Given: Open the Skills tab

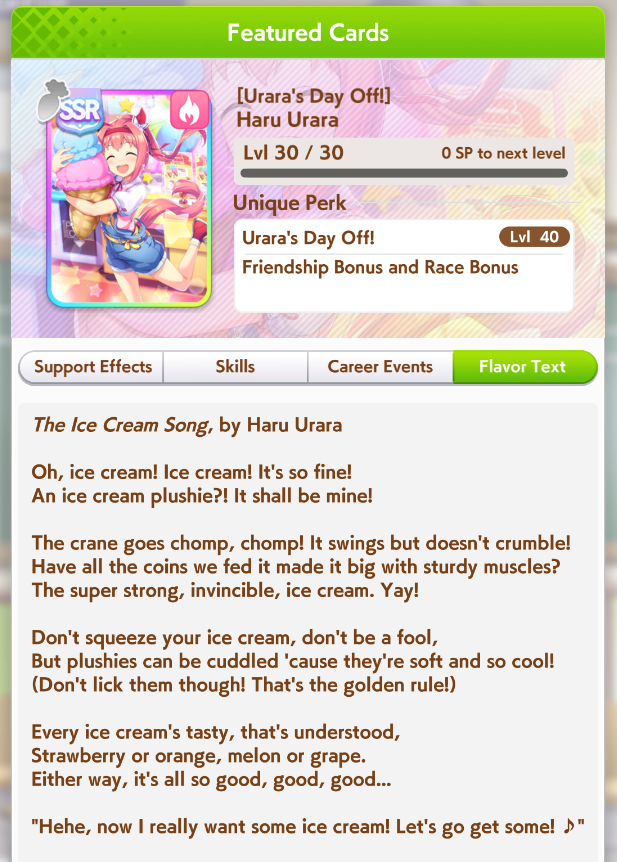Looking at the screenshot, I should pos(235,367).
